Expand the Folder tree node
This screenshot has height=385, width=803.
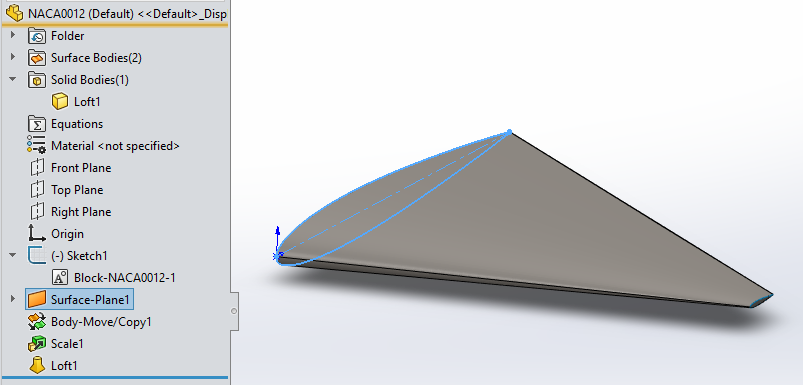point(13,36)
